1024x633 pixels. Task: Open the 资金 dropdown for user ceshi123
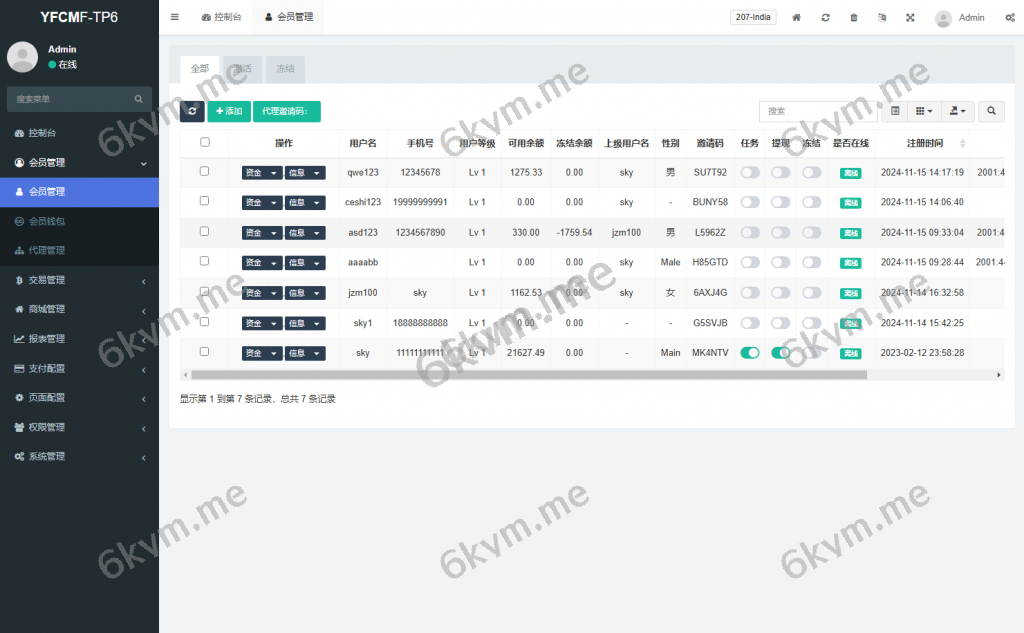(262, 203)
